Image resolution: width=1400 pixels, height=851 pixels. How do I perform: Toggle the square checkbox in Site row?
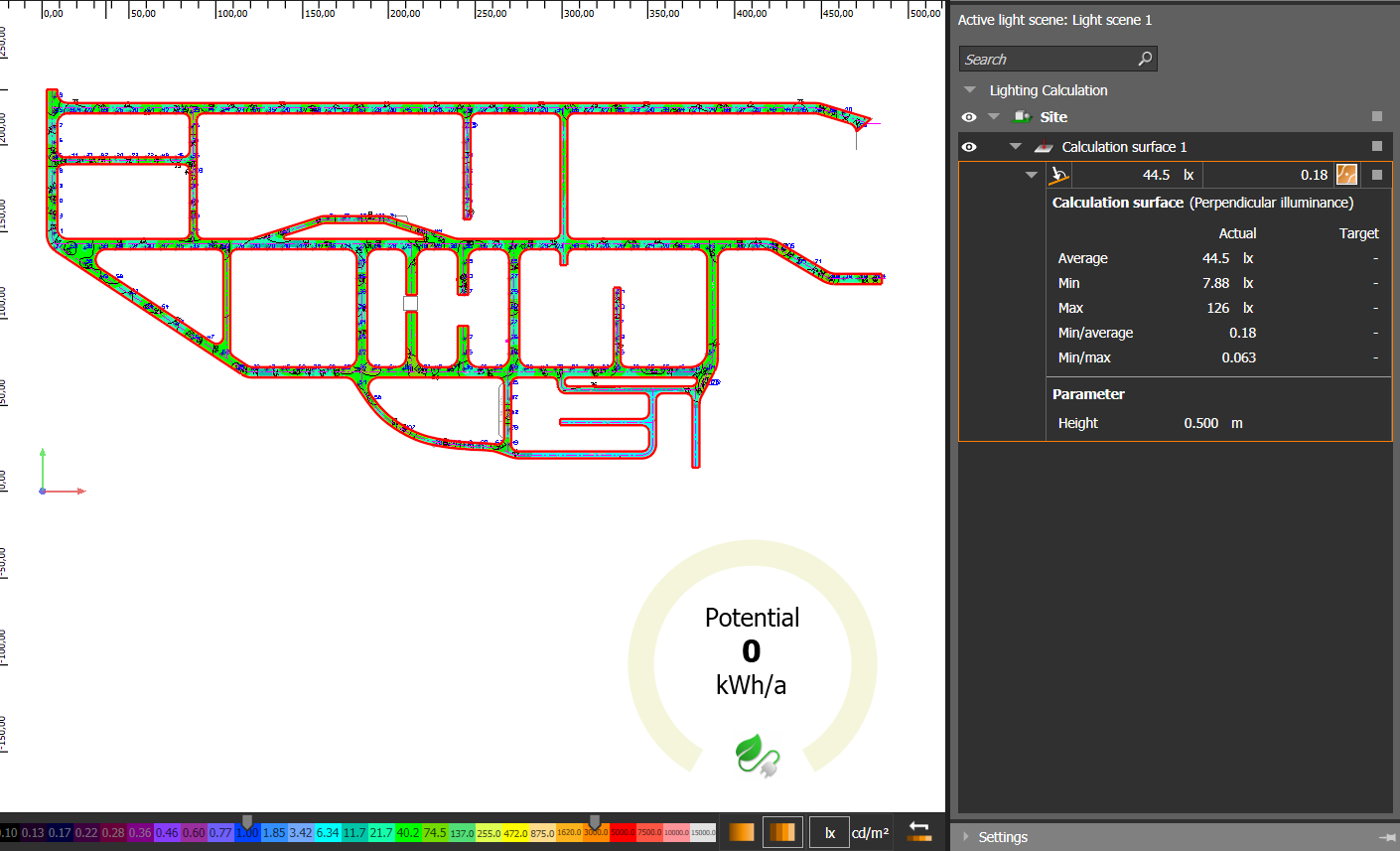point(1377,117)
